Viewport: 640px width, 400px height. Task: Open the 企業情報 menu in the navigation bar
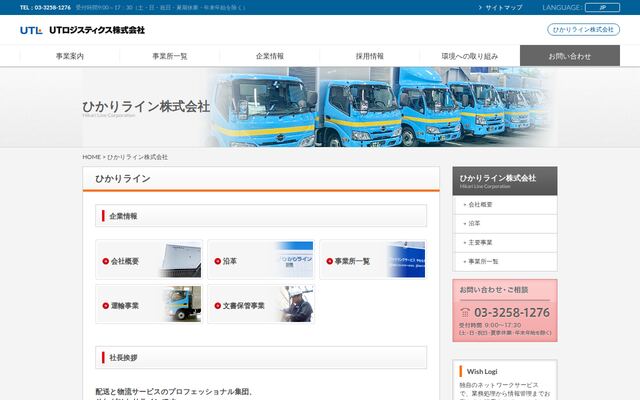pos(270,56)
